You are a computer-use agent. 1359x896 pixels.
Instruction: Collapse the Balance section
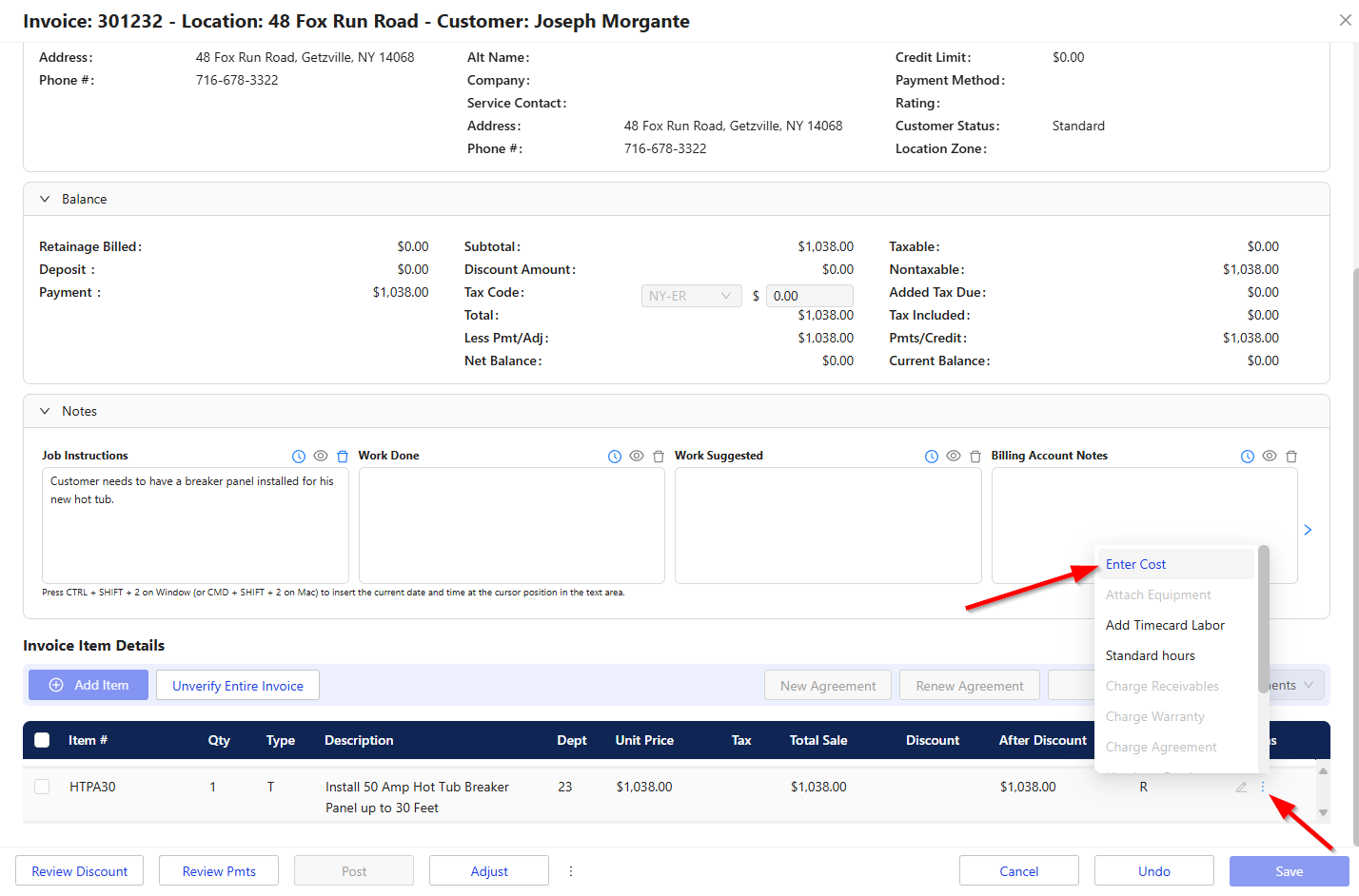(x=45, y=200)
